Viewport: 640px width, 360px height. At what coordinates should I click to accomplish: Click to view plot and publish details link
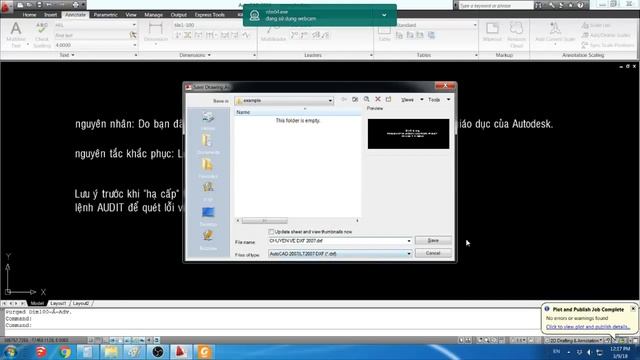[587, 327]
